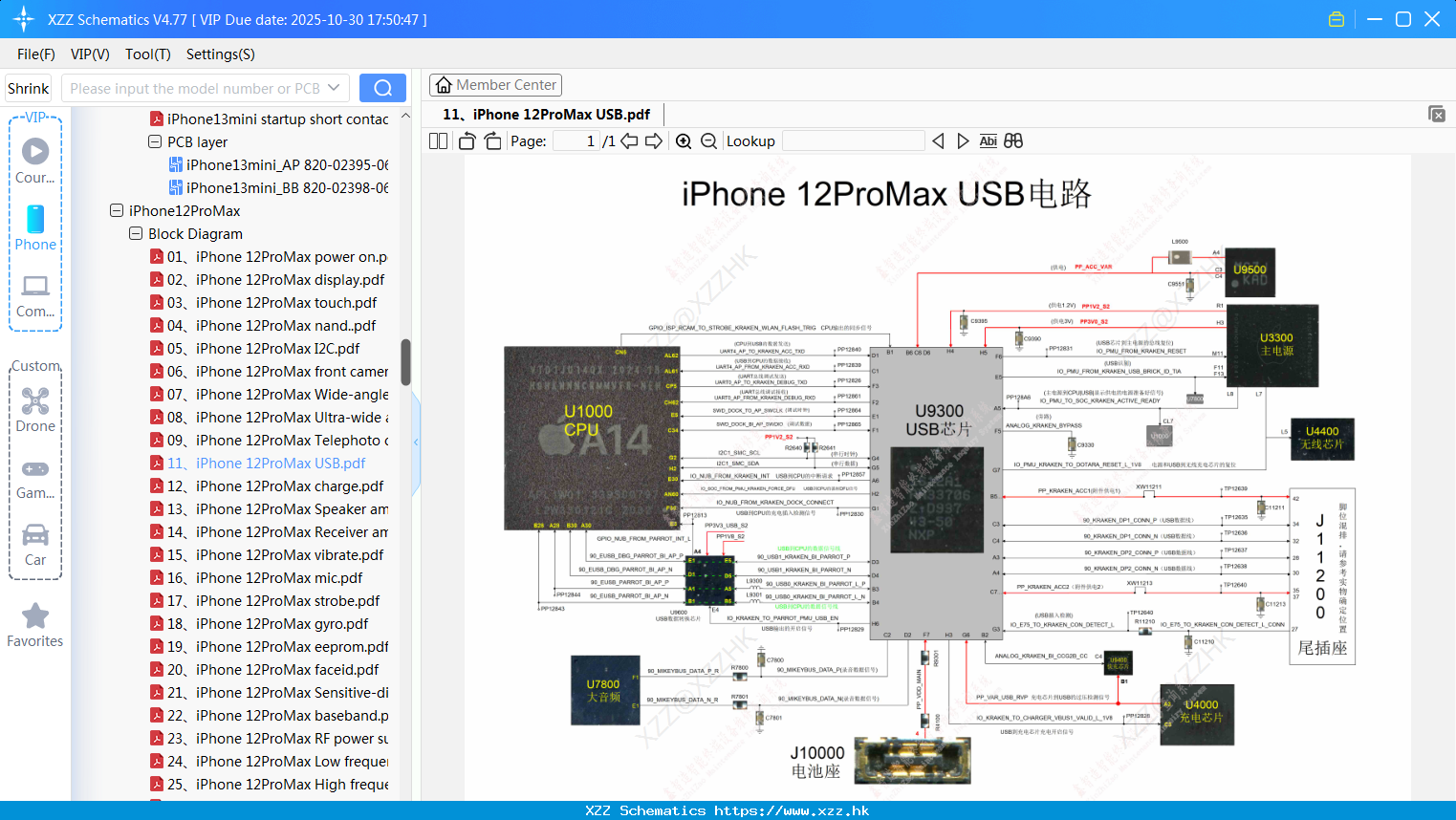Click the tree scrollbar up arrow
1456x820 pixels.
(x=405, y=116)
